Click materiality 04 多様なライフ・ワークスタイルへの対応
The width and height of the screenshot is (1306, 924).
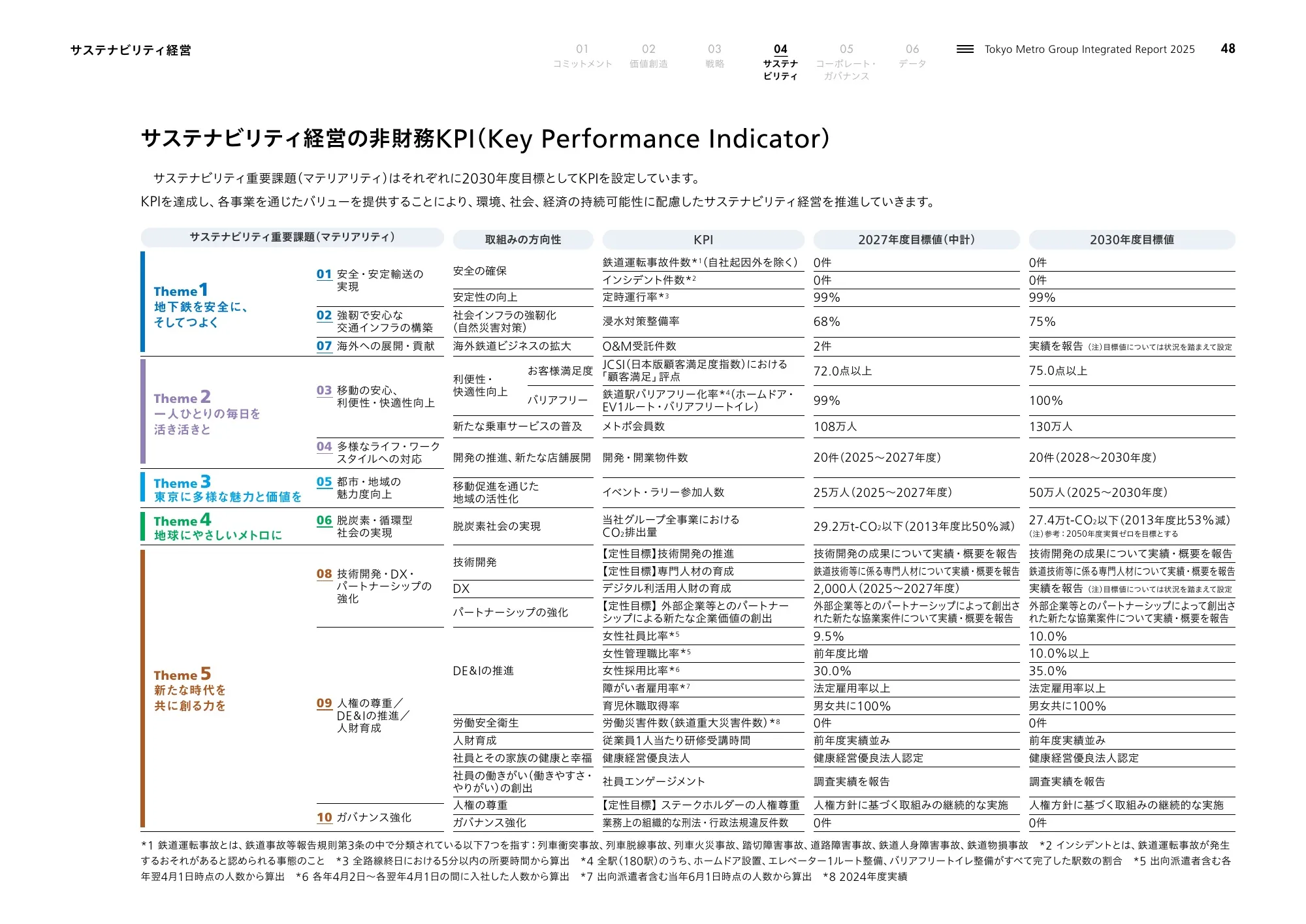click(x=378, y=453)
